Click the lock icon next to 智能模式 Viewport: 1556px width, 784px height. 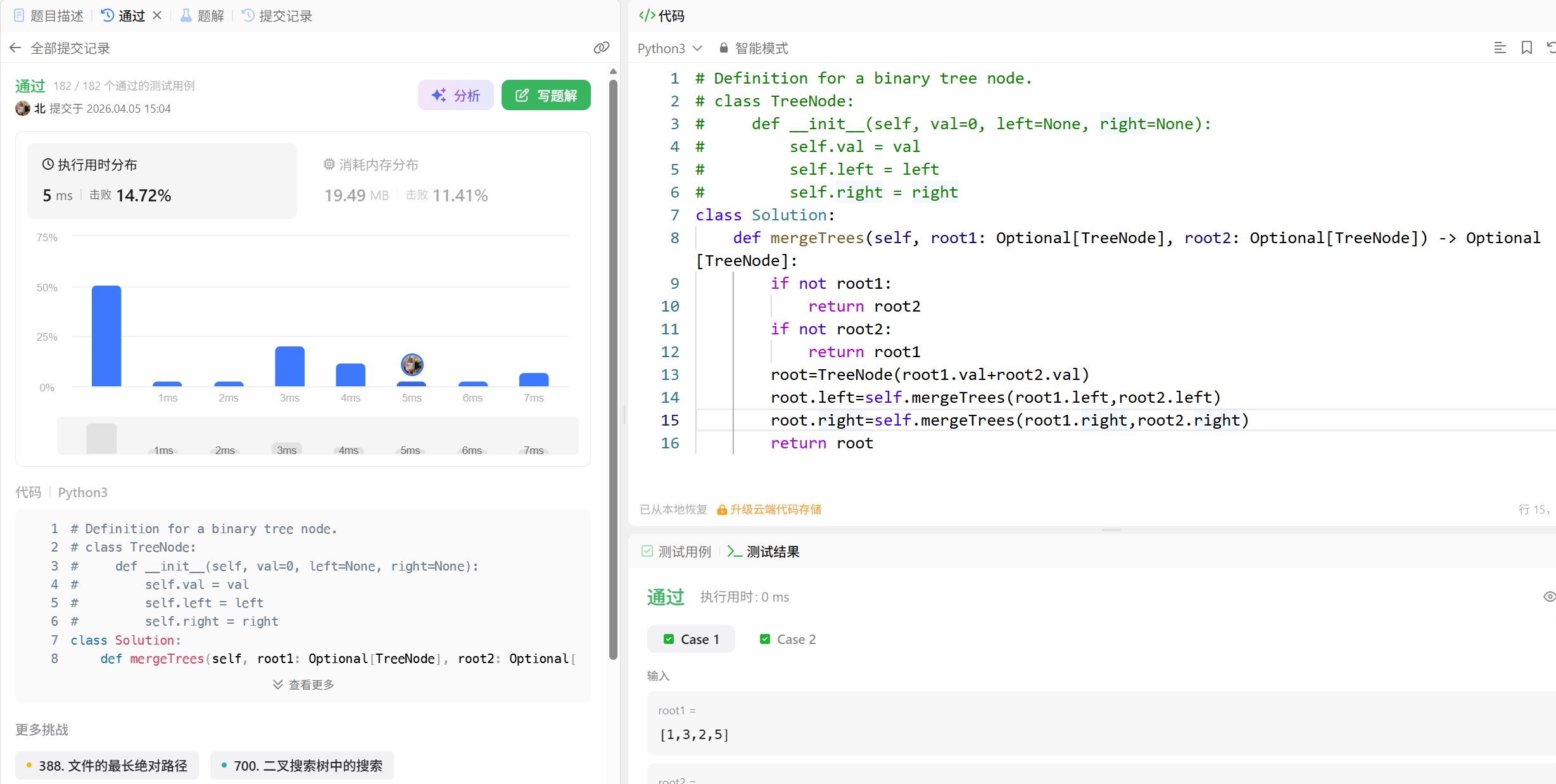pos(723,48)
